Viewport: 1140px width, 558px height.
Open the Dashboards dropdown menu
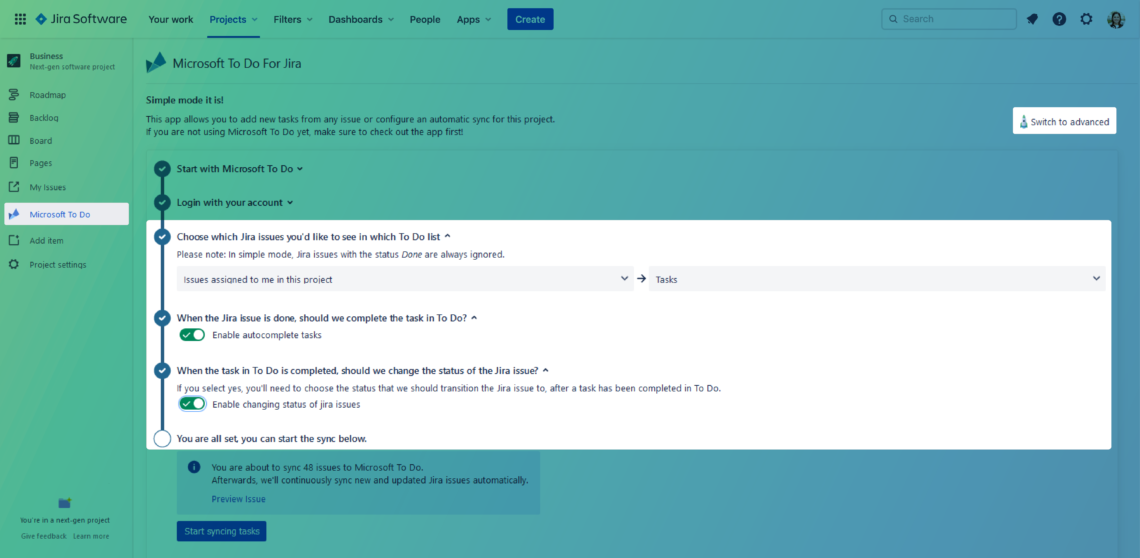coord(361,20)
